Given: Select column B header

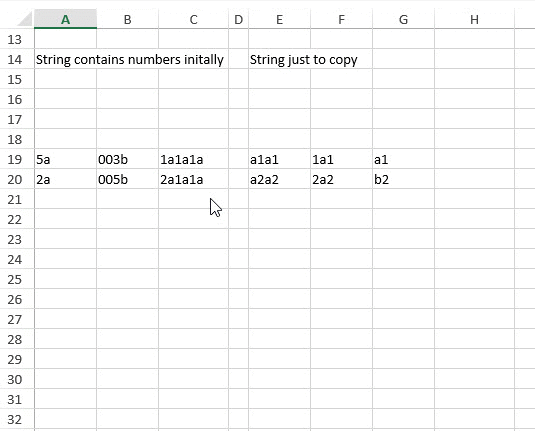Looking at the screenshot, I should (128, 19).
